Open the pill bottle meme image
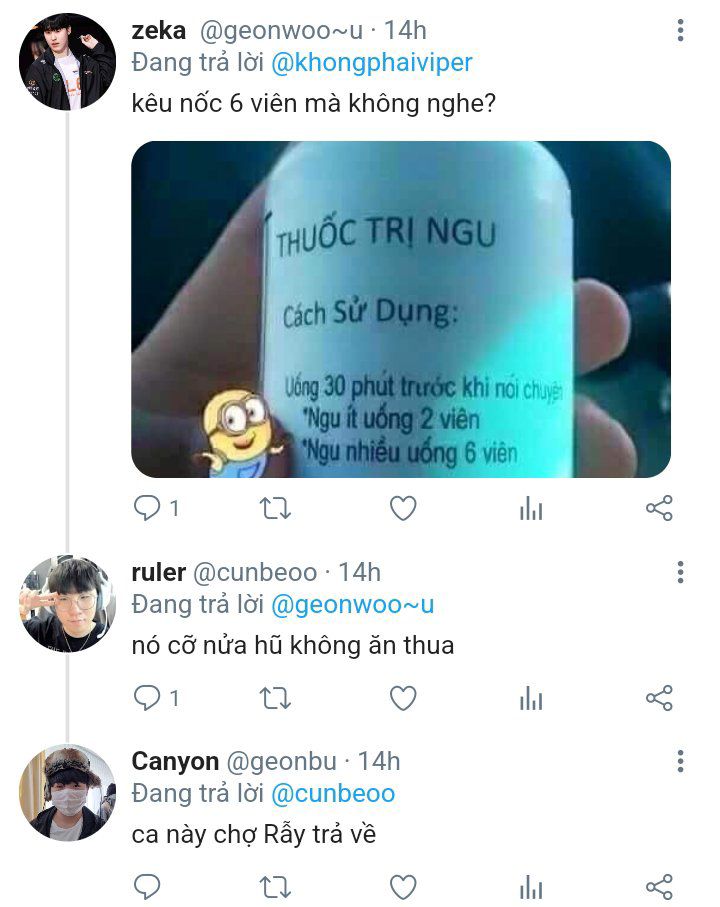 click(400, 309)
